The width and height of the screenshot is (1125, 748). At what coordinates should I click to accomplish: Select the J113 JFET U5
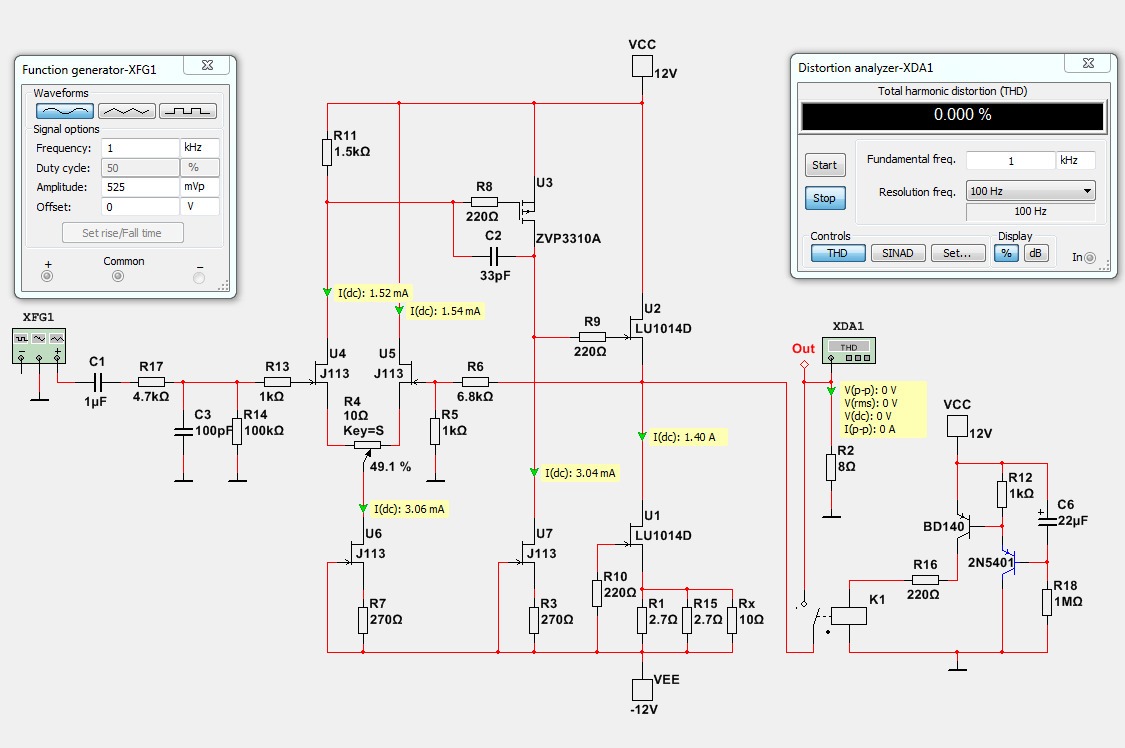pos(406,373)
